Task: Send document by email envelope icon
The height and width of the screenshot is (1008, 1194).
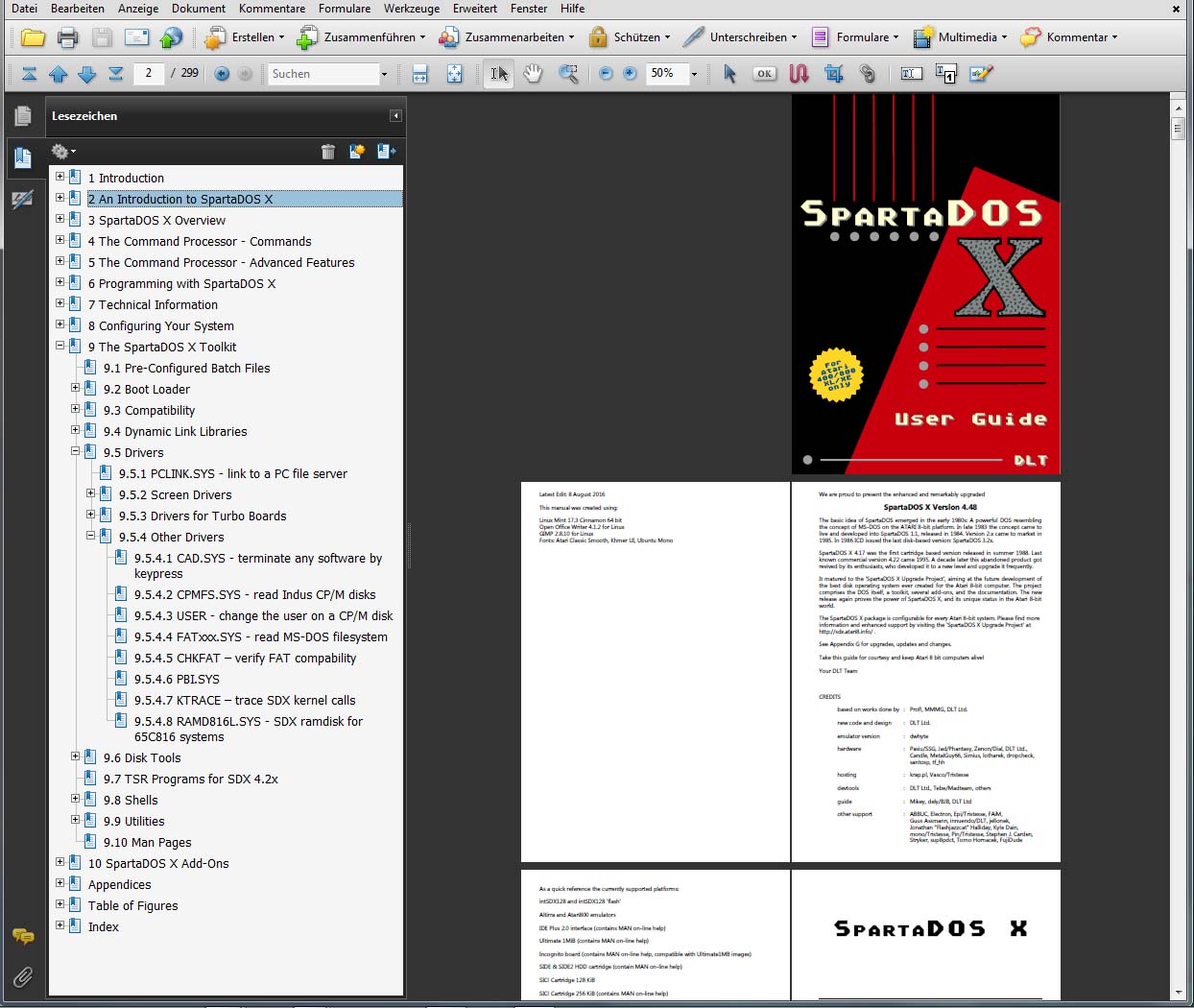Action: pyautogui.click(x=136, y=37)
